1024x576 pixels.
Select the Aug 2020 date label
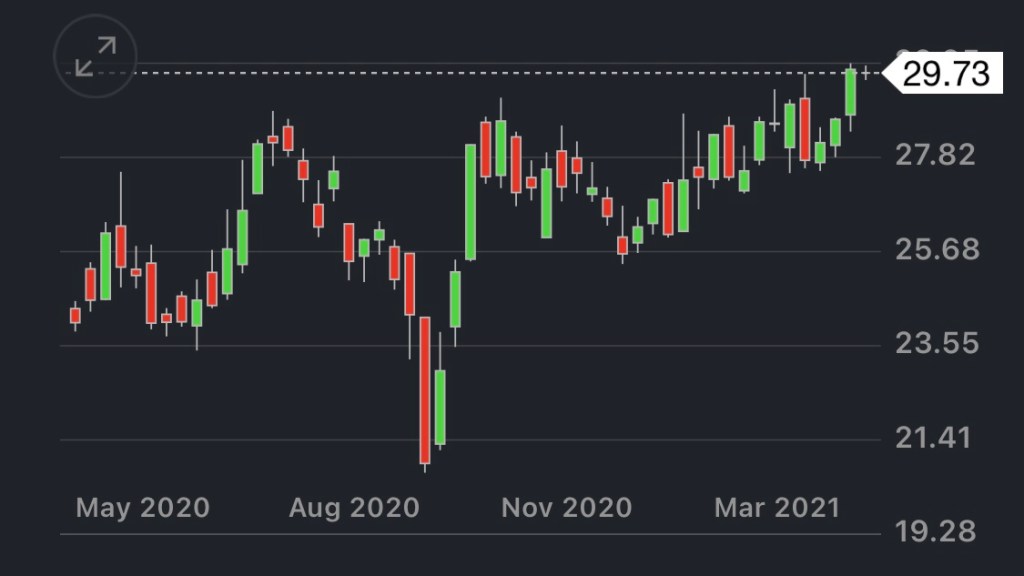pos(353,508)
